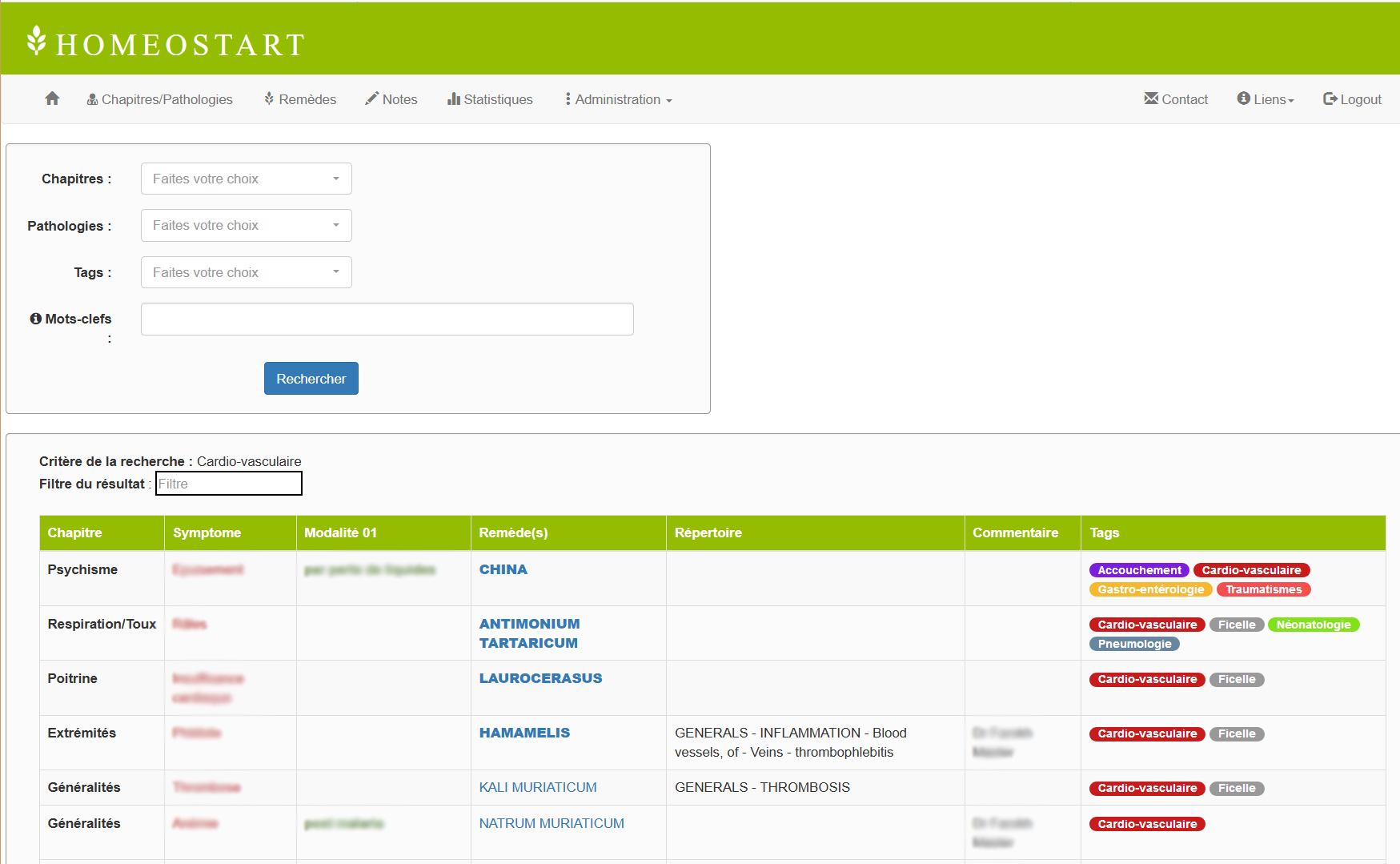Click the Mots-clefs info icon
Screen dimensions: 1400x864
click(35, 319)
